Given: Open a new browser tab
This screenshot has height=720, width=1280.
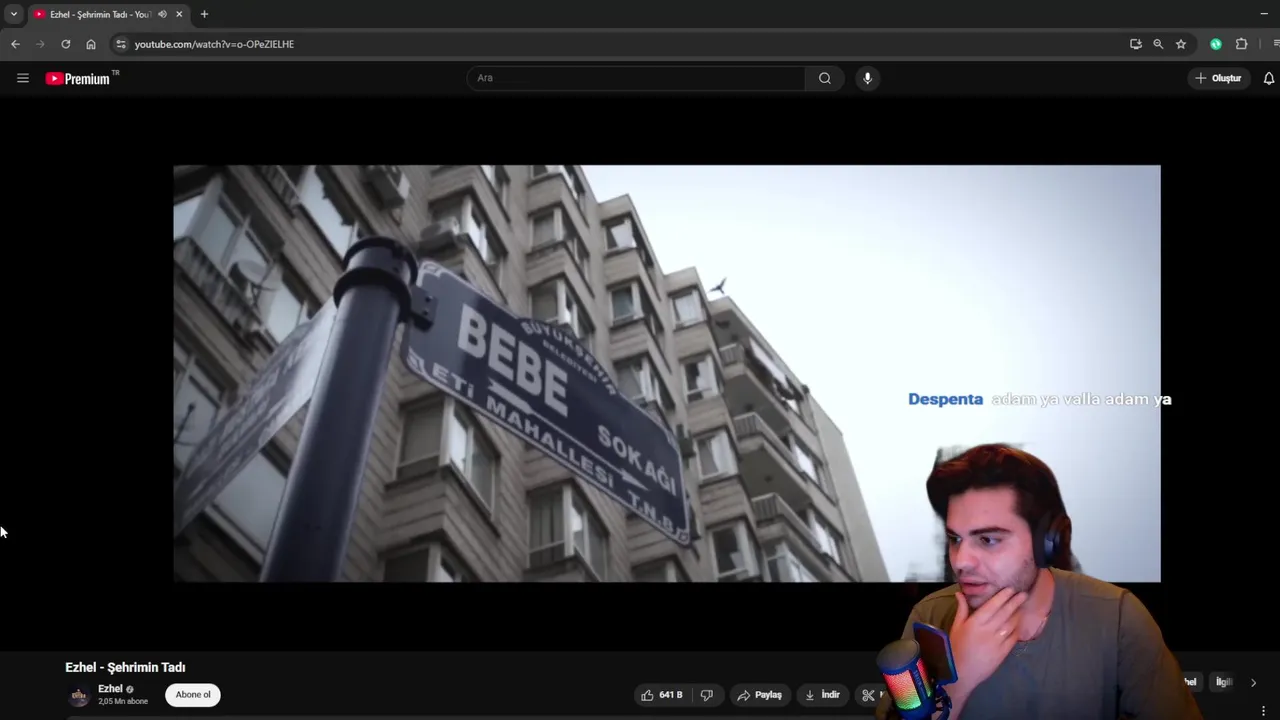Looking at the screenshot, I should coord(204,14).
